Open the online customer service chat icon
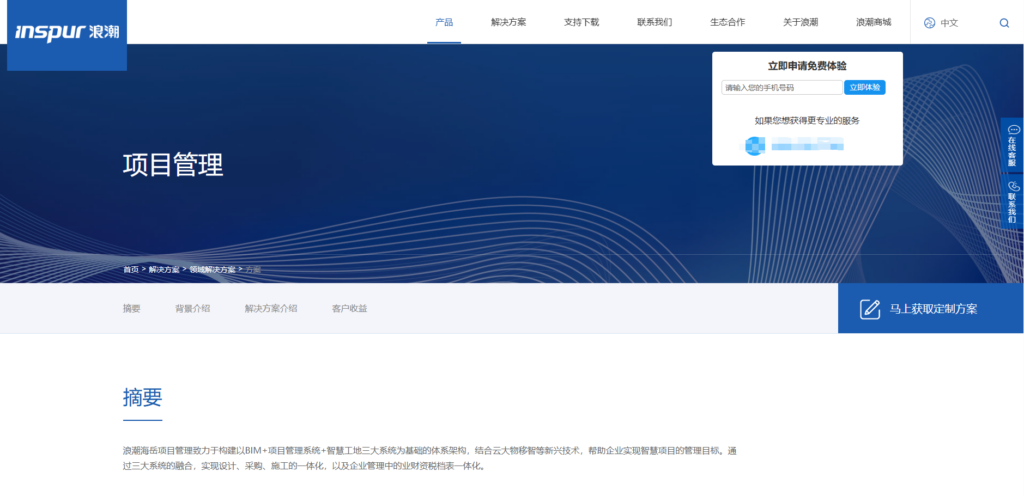Viewport: 1024px width, 496px height. pyautogui.click(x=1013, y=131)
